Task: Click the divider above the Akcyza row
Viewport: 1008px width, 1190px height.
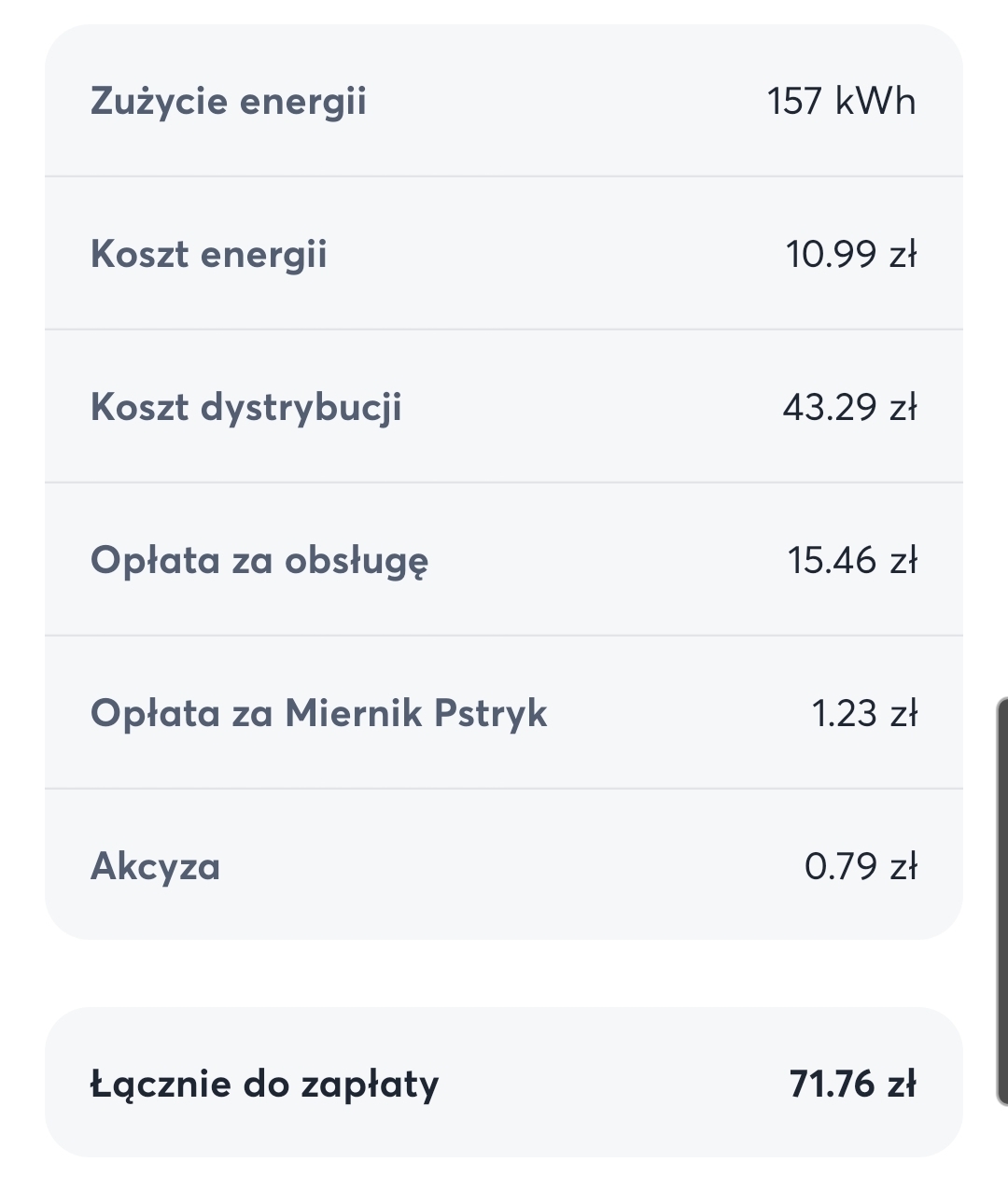Action: pos(504,789)
